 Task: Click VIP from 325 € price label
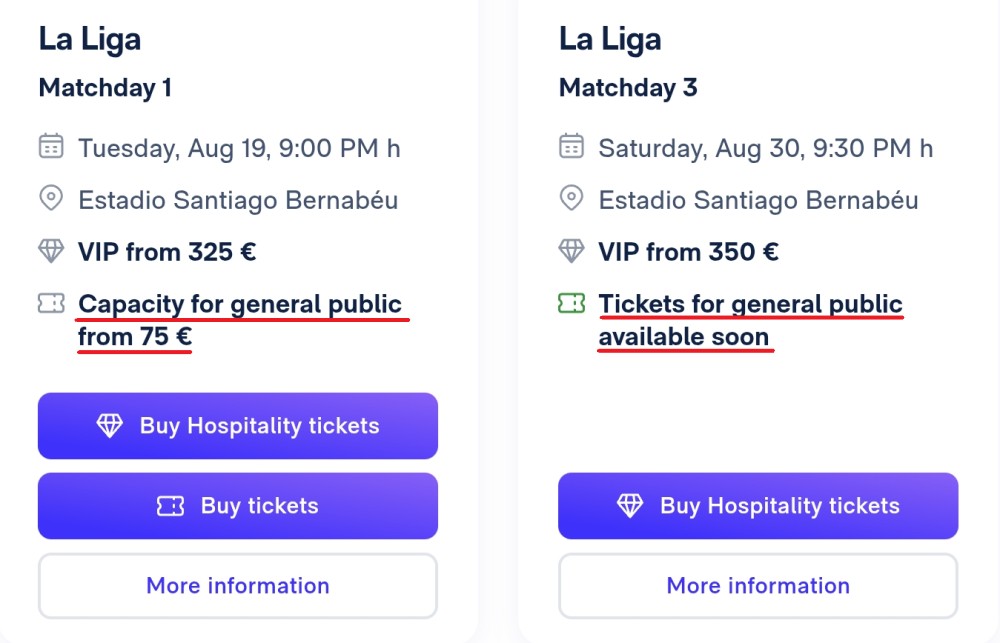pyautogui.click(x=167, y=252)
